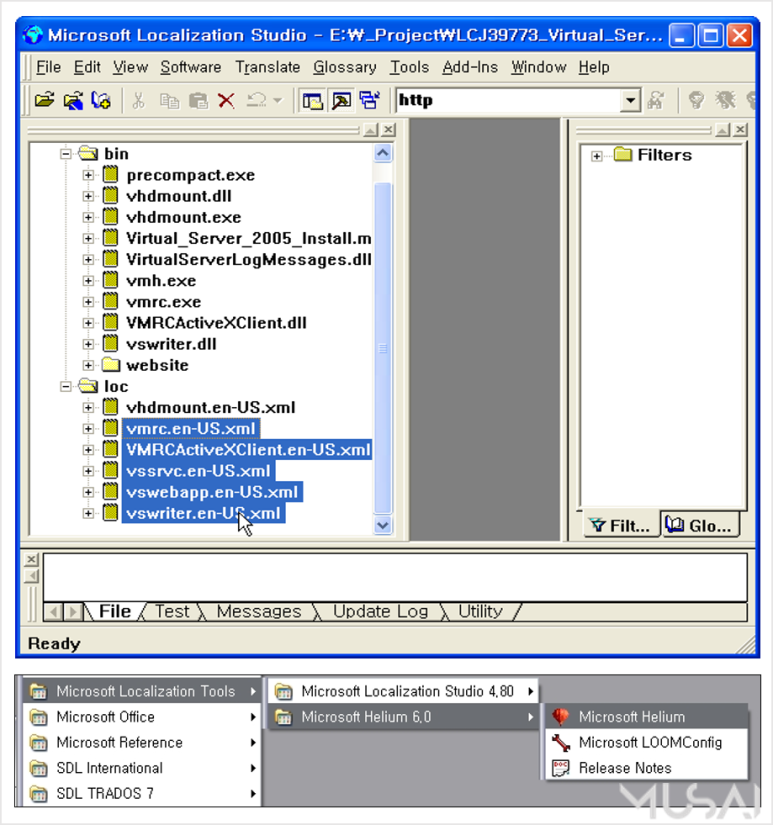Collapse the loc folder
The width and height of the screenshot is (773, 825).
(66, 387)
